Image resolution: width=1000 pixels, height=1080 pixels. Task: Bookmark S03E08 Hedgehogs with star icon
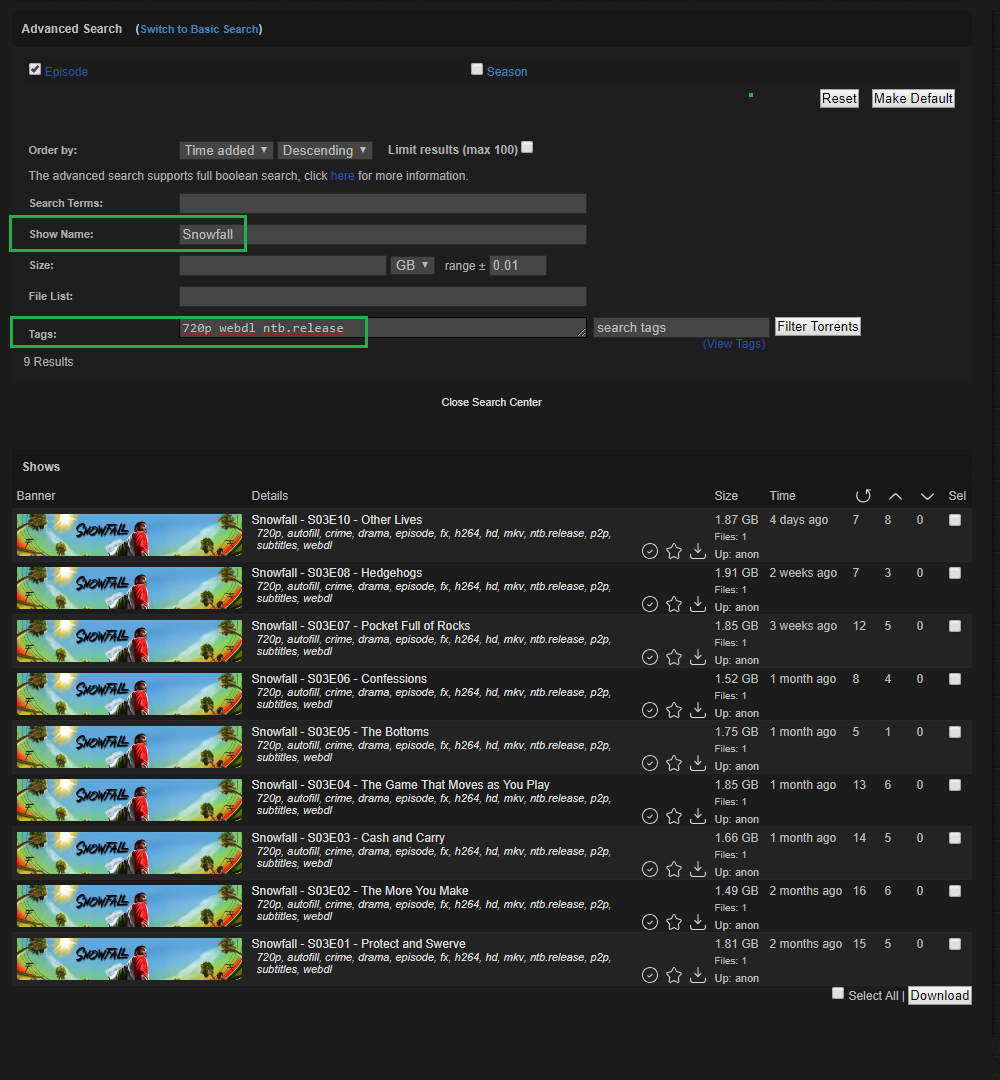pos(674,604)
